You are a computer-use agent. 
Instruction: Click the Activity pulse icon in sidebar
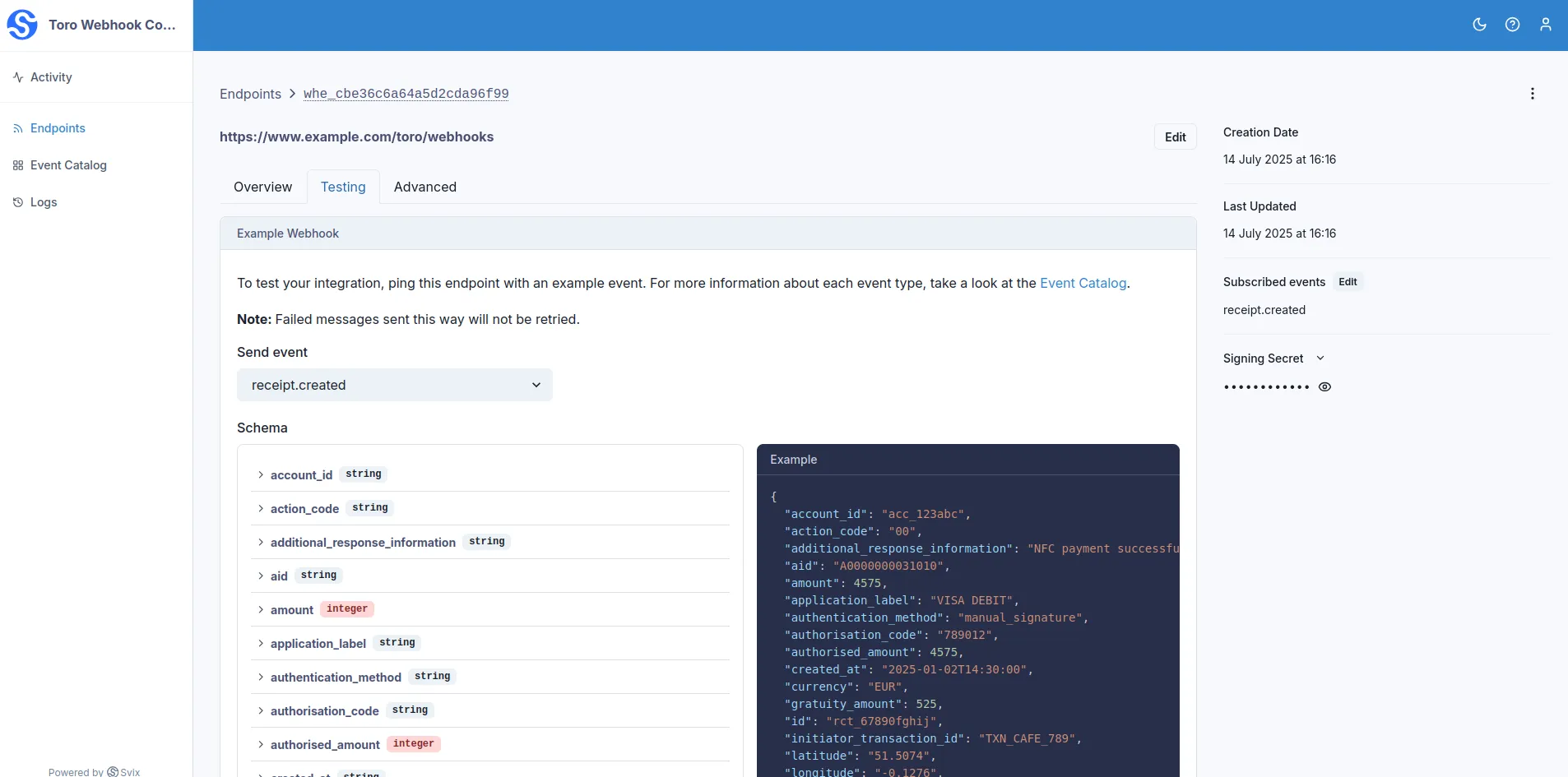pos(18,77)
